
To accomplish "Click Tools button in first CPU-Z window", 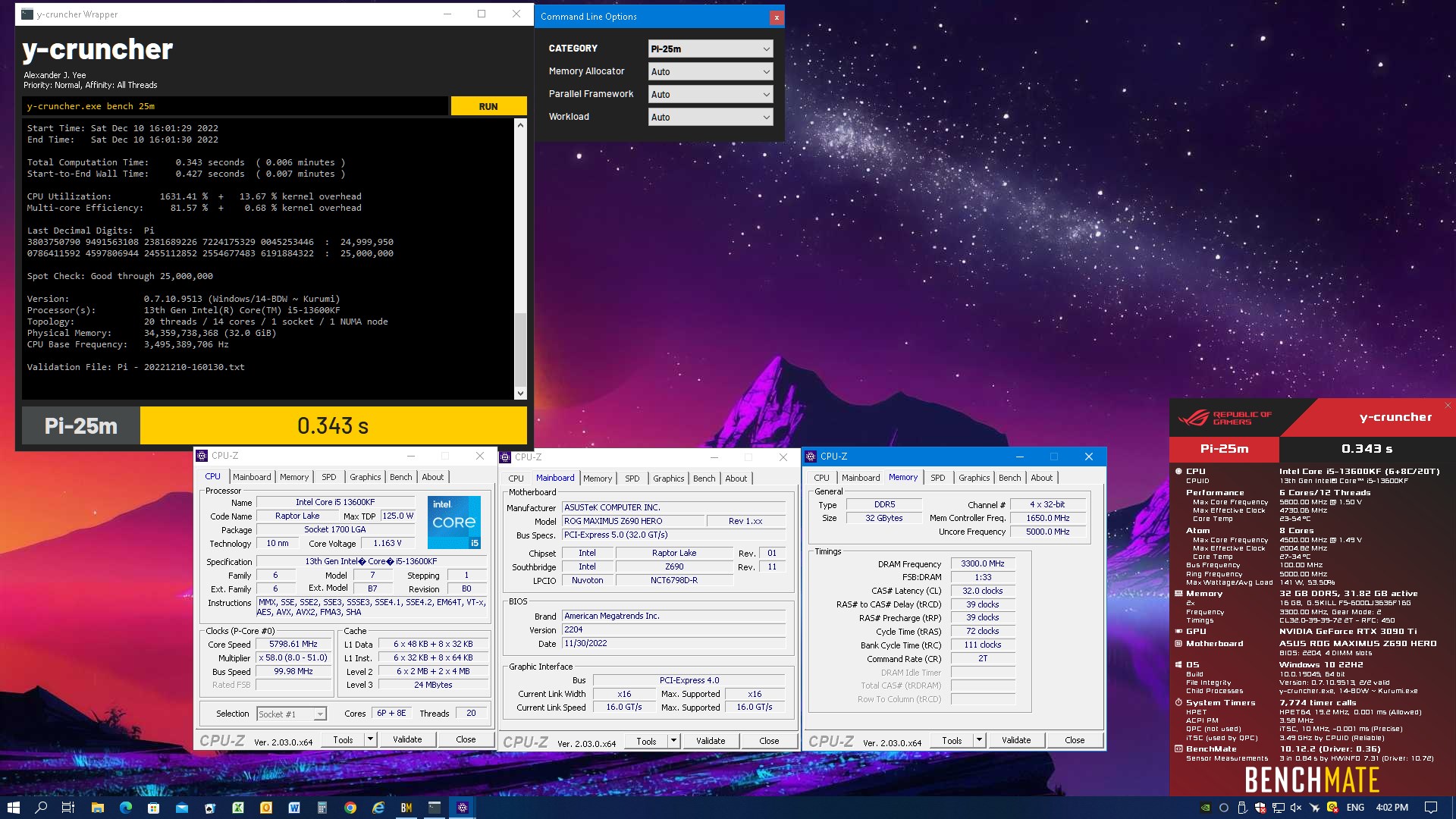I will point(343,739).
